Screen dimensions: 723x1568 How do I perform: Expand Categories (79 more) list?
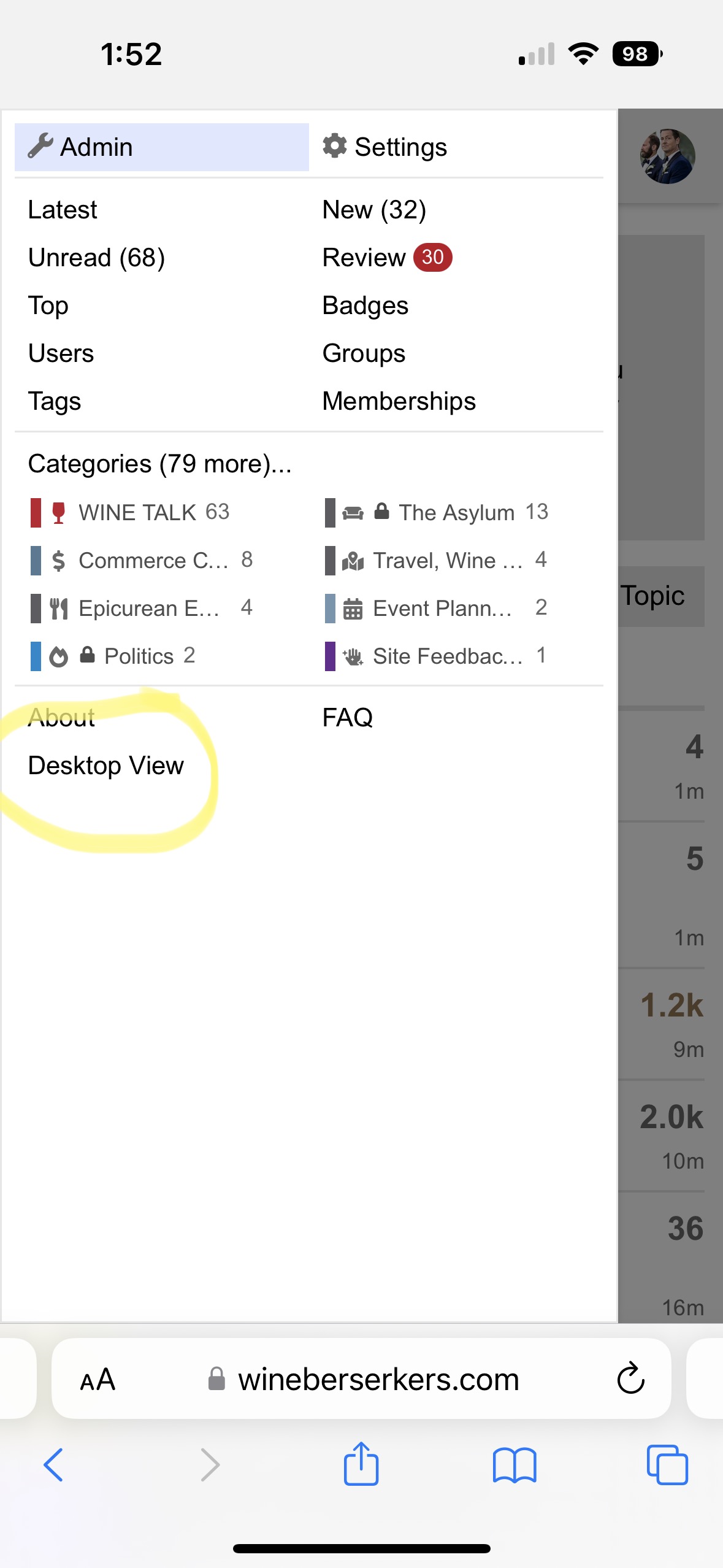pyautogui.click(x=159, y=464)
